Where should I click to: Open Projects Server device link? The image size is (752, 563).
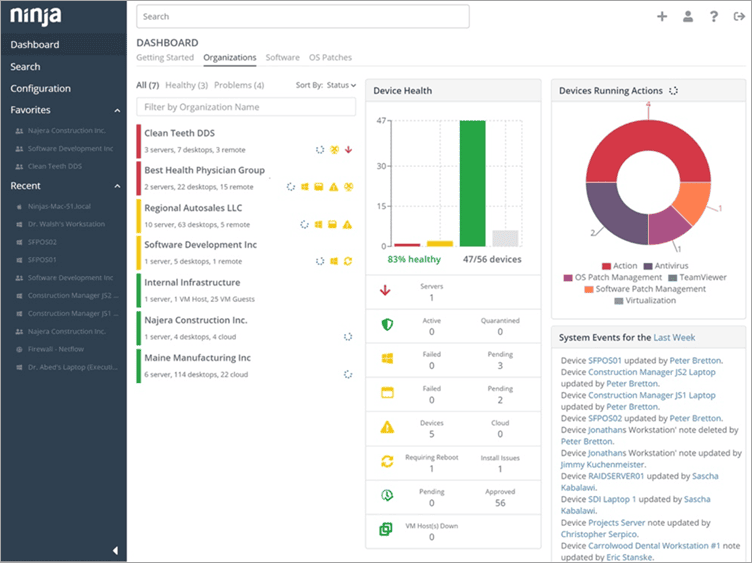[616, 523]
